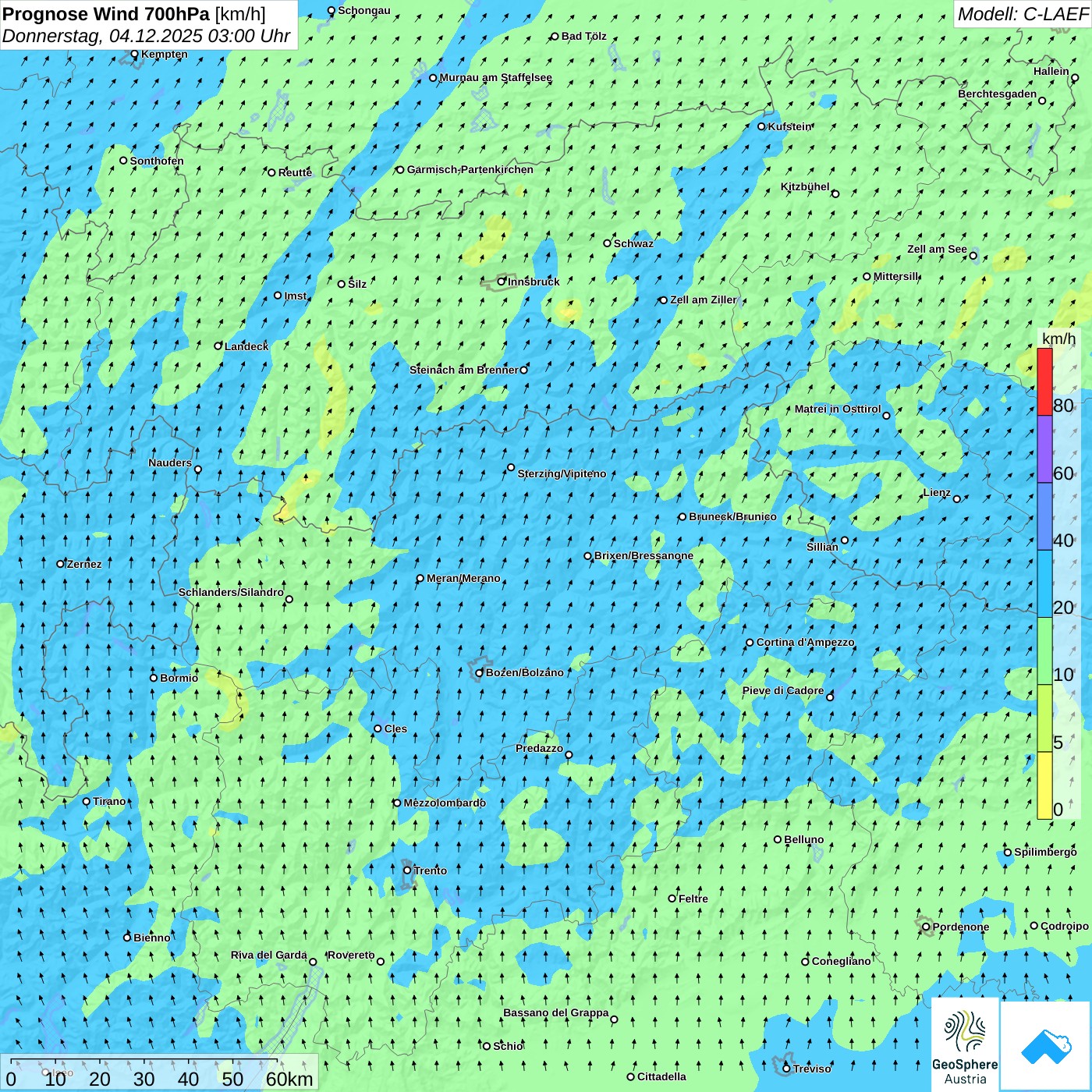Click the Imst label

296,296
